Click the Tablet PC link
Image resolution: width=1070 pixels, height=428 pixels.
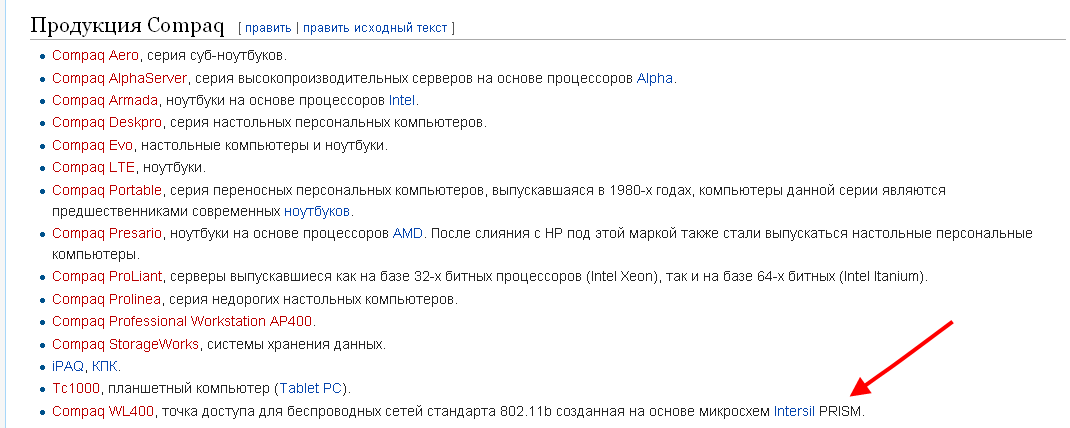tap(310, 389)
